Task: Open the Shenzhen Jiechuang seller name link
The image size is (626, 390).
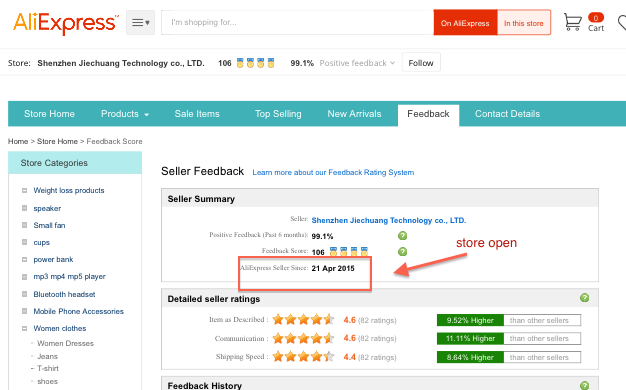Action: [x=388, y=220]
